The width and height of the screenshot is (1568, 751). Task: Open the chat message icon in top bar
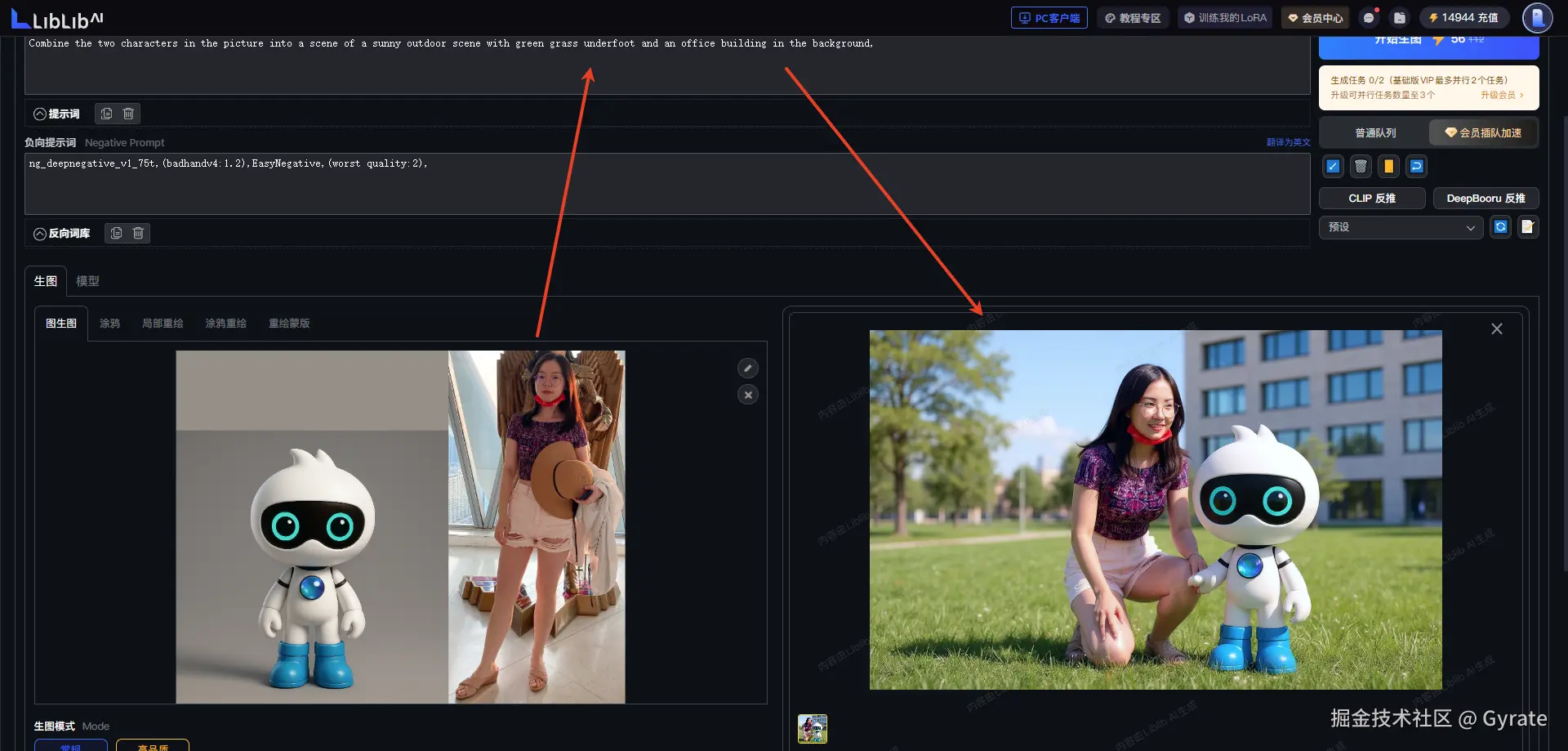(1369, 18)
